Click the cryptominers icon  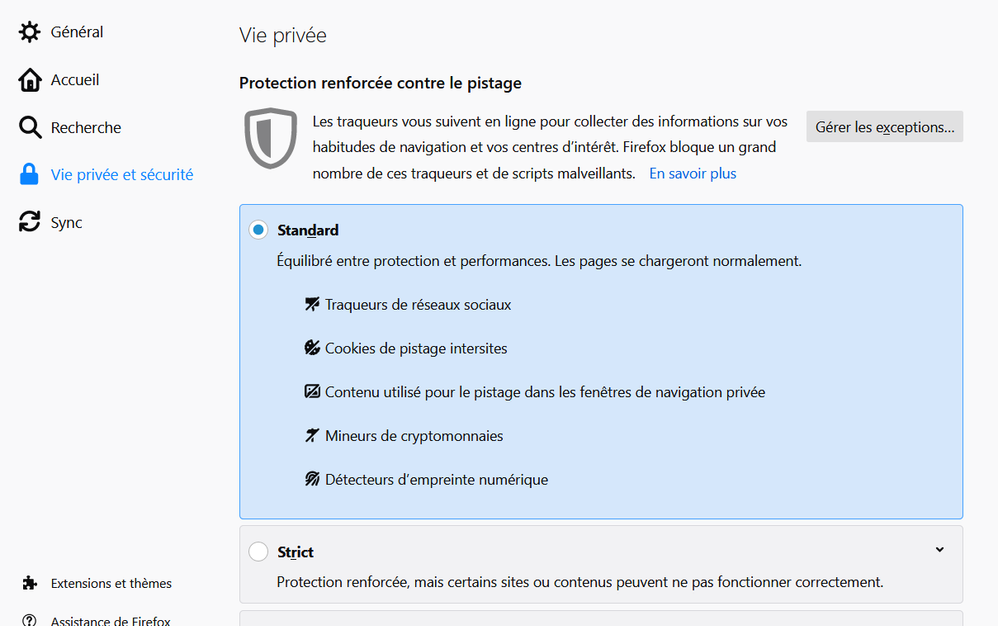point(312,435)
